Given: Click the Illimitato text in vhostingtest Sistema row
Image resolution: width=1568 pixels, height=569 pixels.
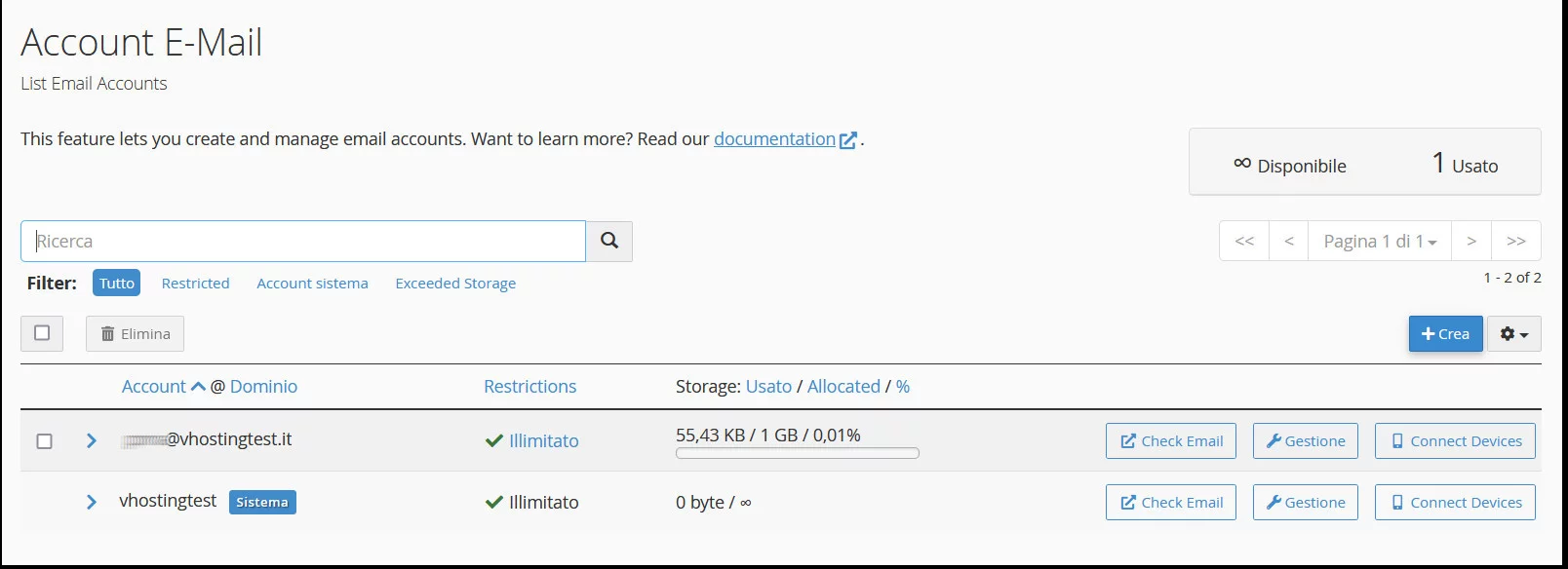Looking at the screenshot, I should coord(543,502).
